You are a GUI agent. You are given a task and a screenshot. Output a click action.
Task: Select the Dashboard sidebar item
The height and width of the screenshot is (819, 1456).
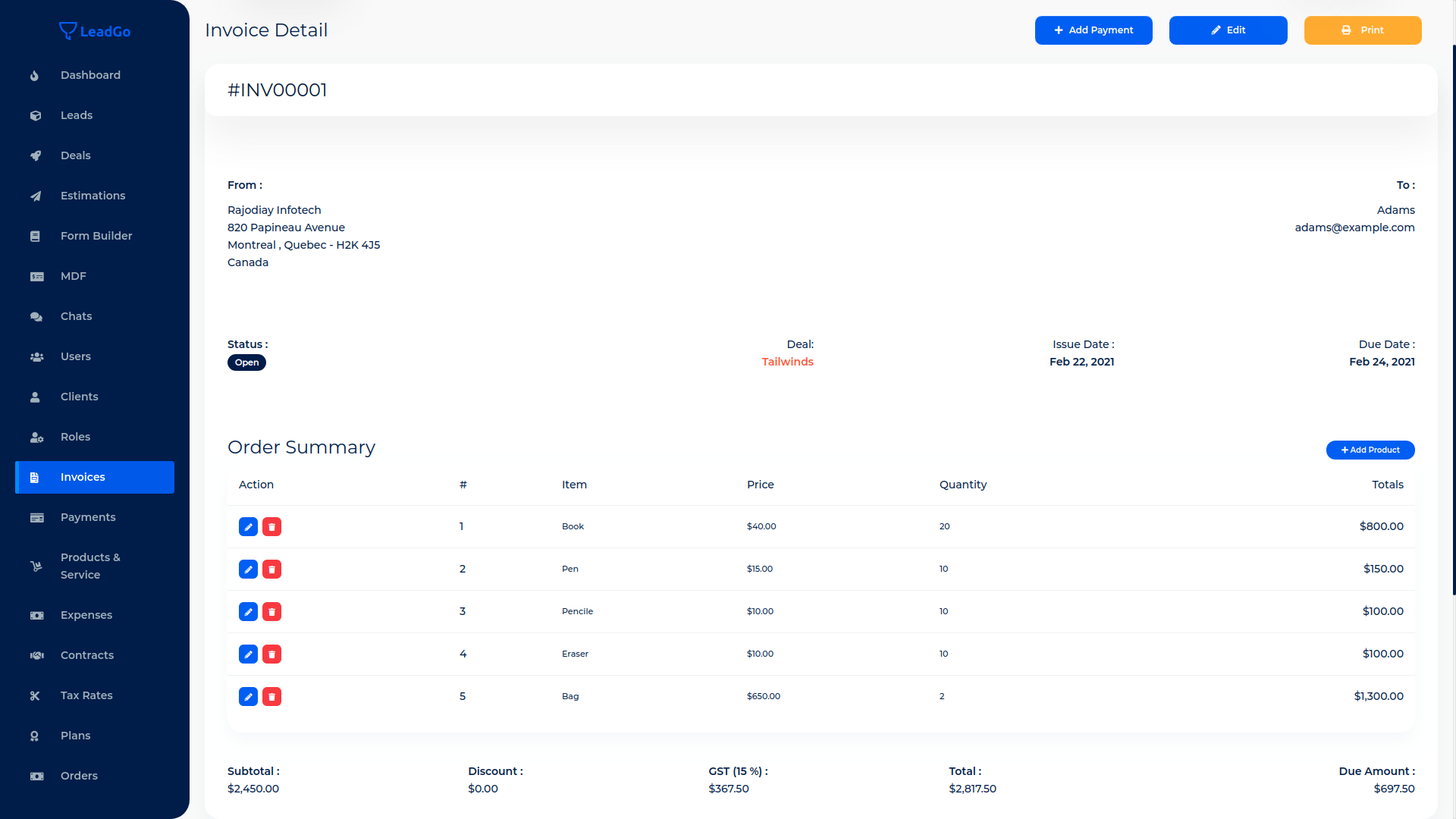[x=90, y=74]
